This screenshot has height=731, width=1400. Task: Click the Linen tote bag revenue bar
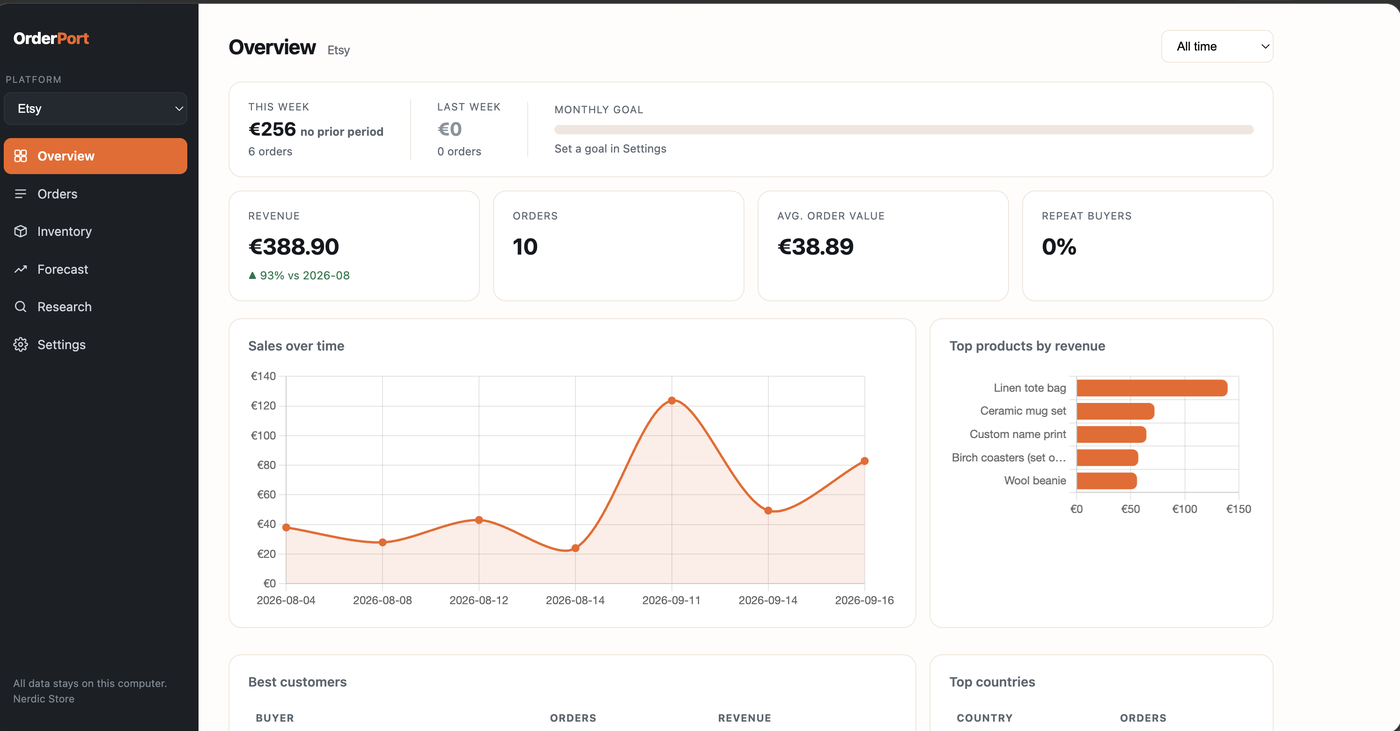pos(1152,388)
